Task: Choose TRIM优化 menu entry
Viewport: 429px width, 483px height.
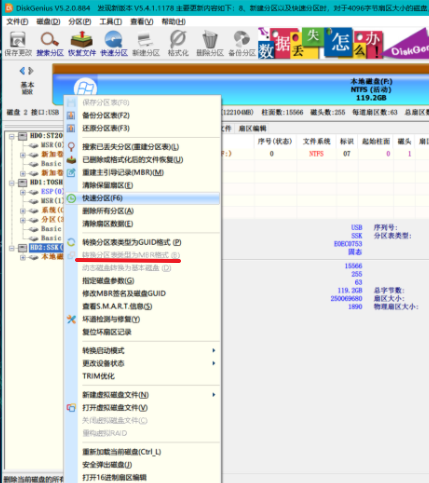Action: pyautogui.click(x=143, y=376)
